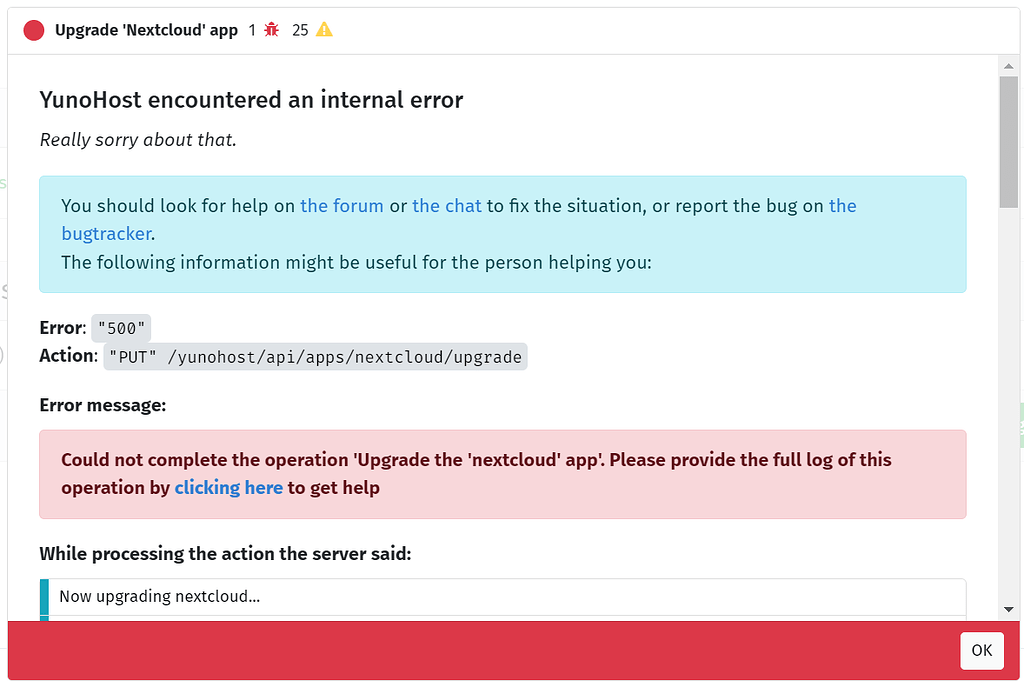Click the "YunoHost encountered an internal error" heading
1024x681 pixels.
pos(251,100)
